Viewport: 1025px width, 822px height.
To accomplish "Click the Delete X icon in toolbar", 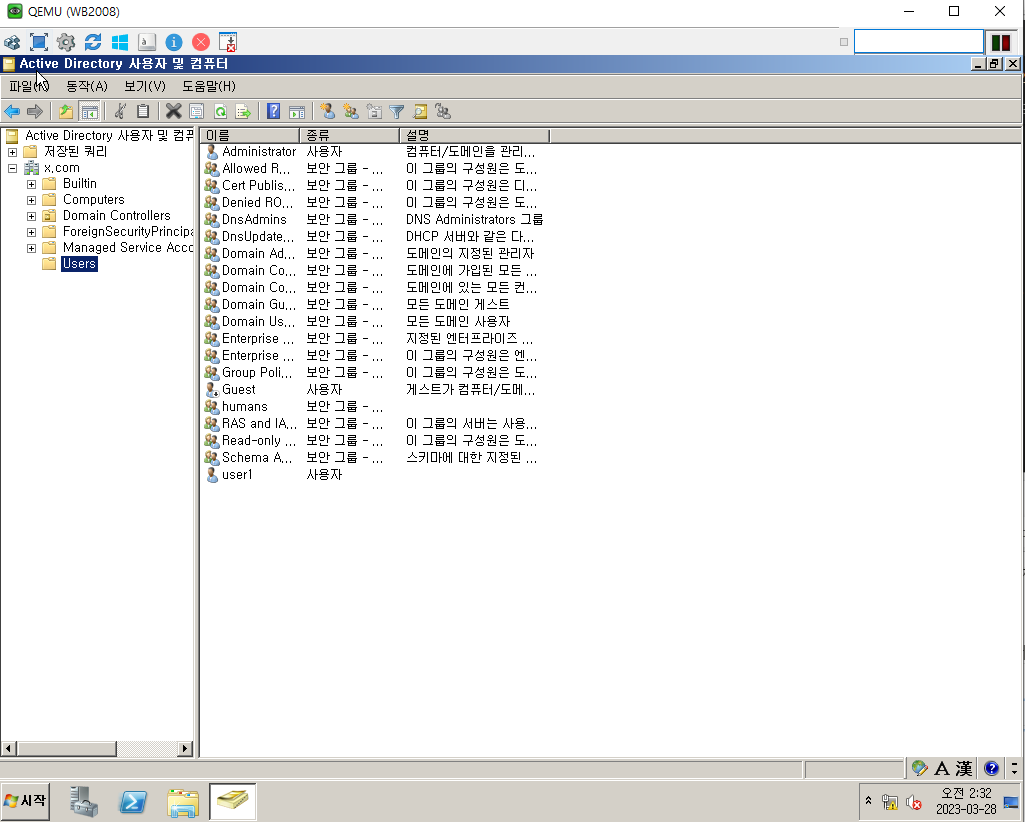I will pyautogui.click(x=173, y=112).
